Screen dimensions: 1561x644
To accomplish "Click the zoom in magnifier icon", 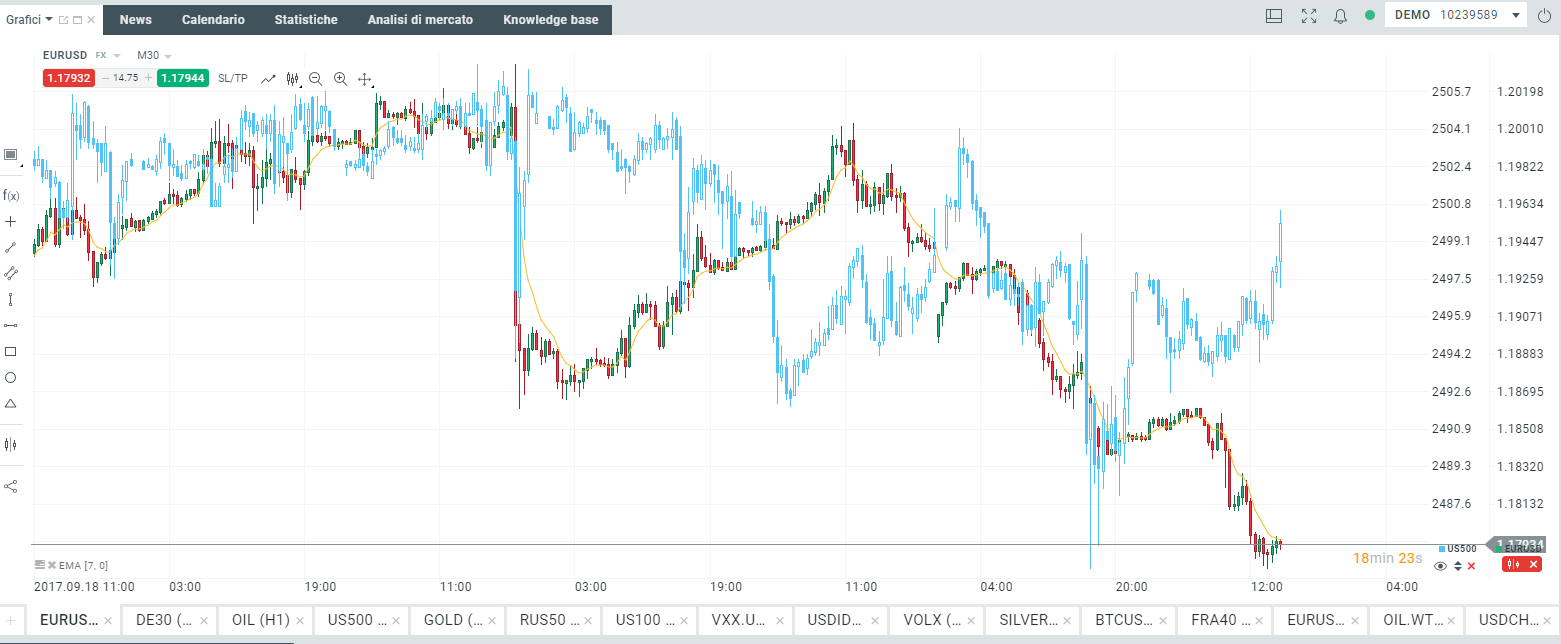I will click(x=340, y=78).
